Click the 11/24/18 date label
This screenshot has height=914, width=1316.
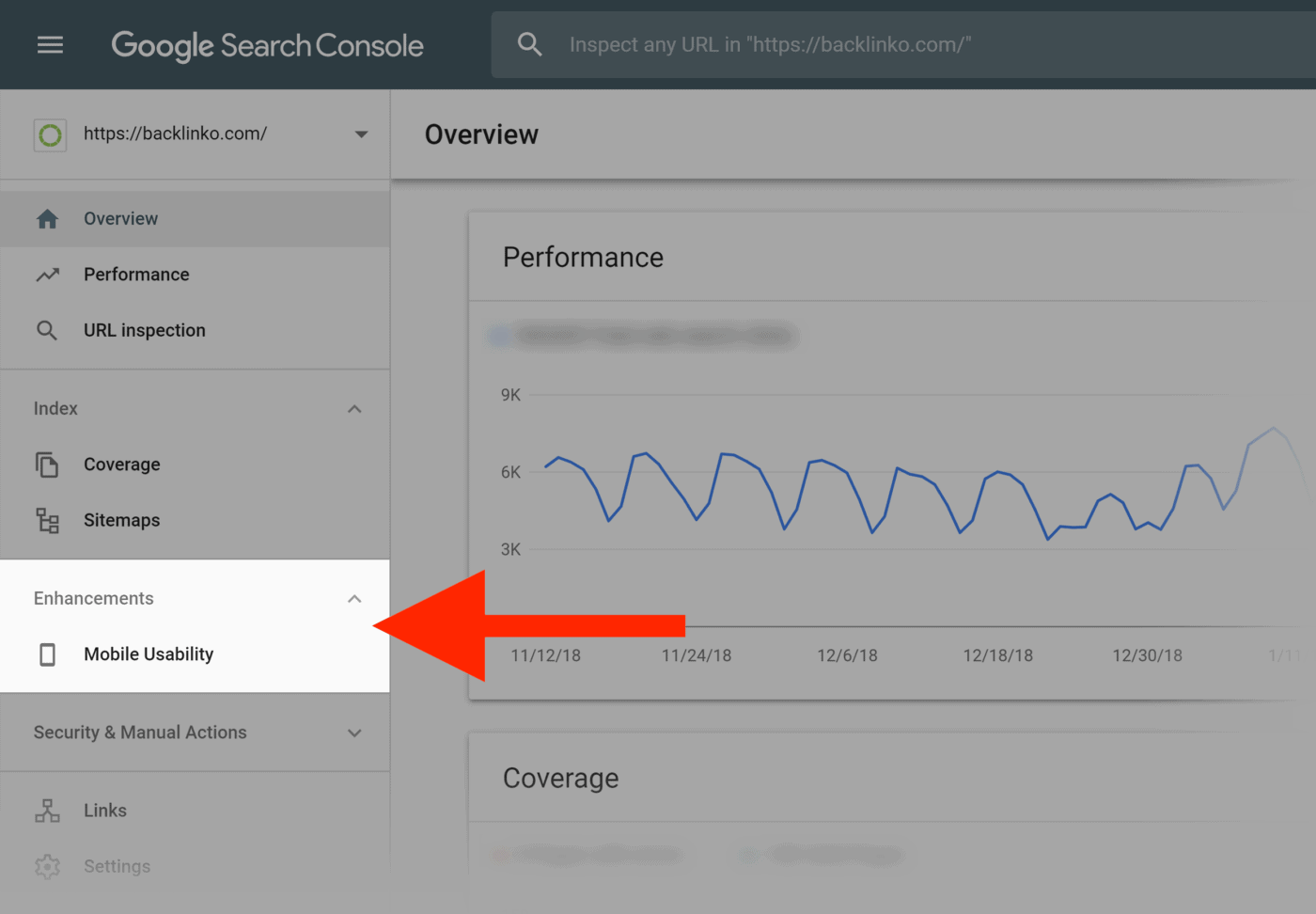click(697, 655)
